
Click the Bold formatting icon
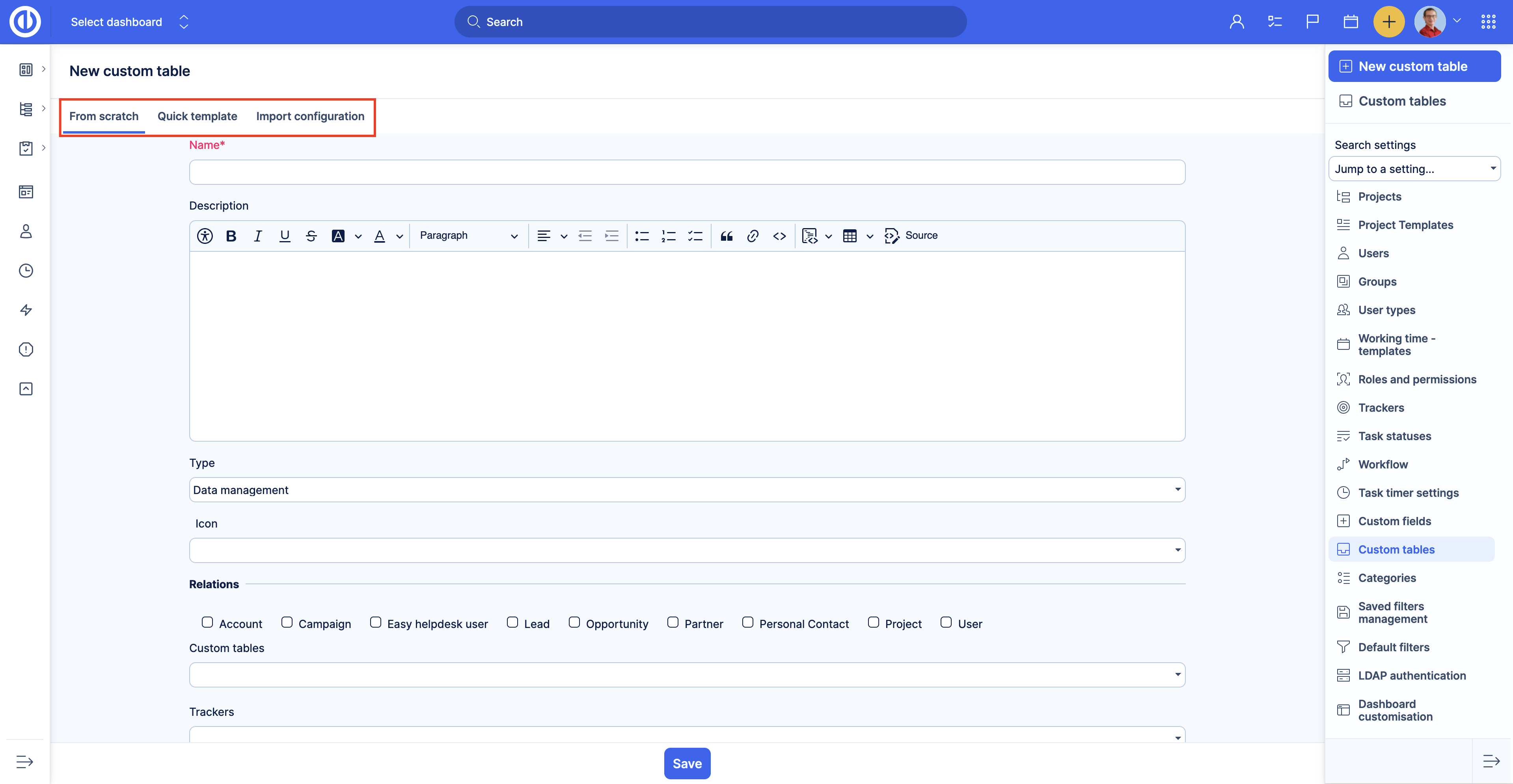pos(231,236)
